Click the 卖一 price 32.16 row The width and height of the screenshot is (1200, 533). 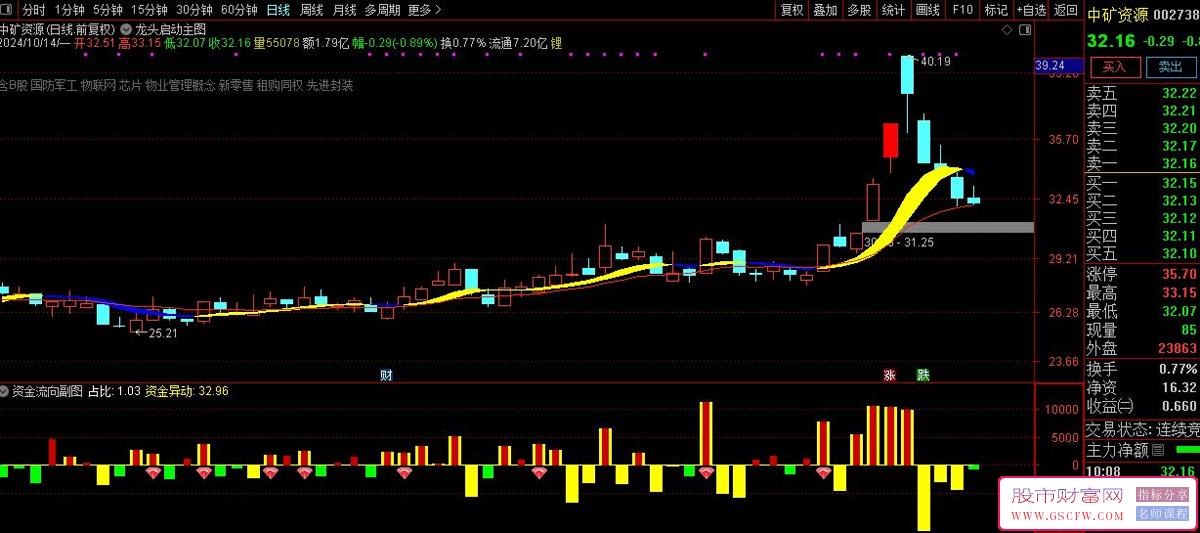click(x=1142, y=163)
